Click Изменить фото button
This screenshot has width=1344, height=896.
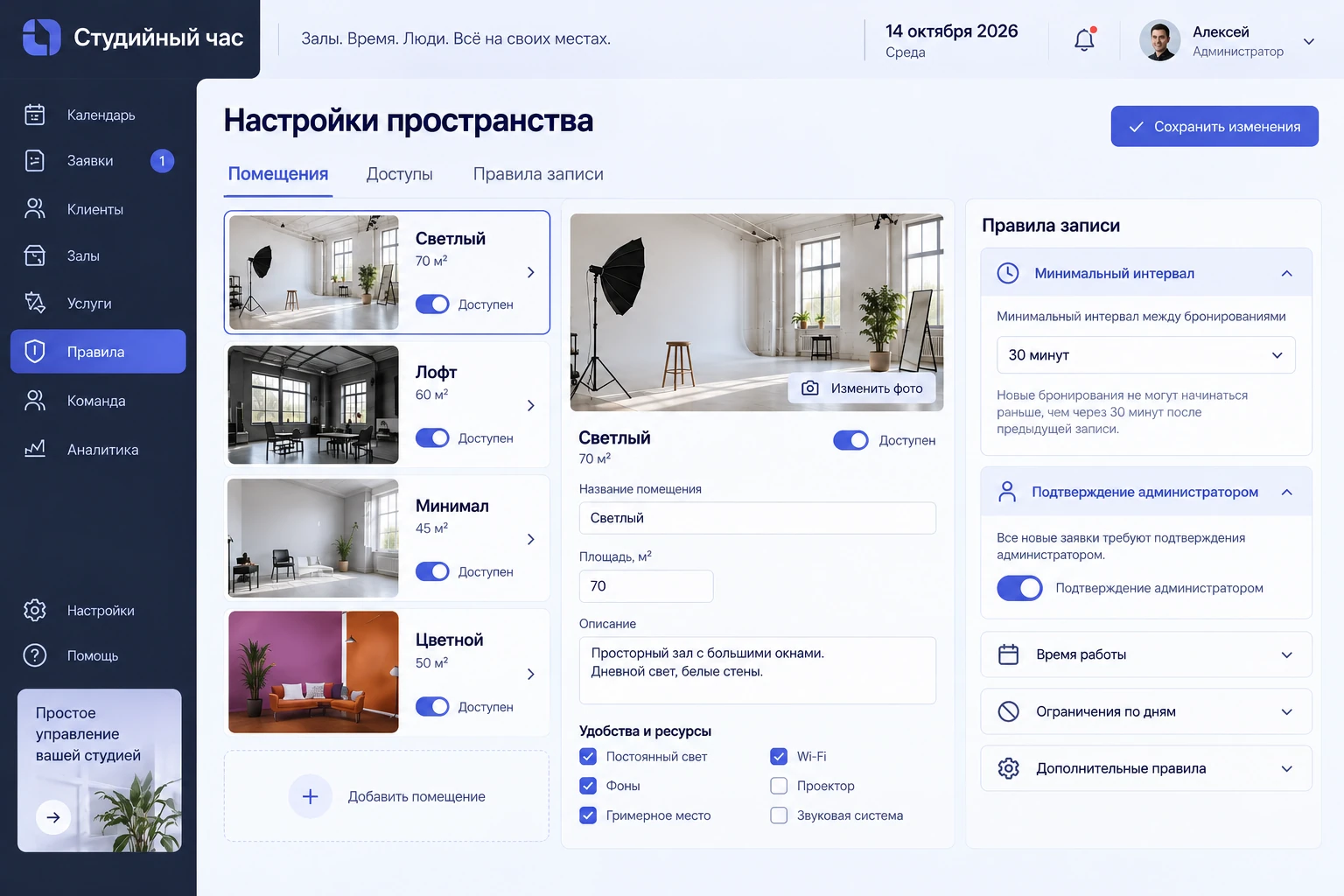(x=862, y=388)
